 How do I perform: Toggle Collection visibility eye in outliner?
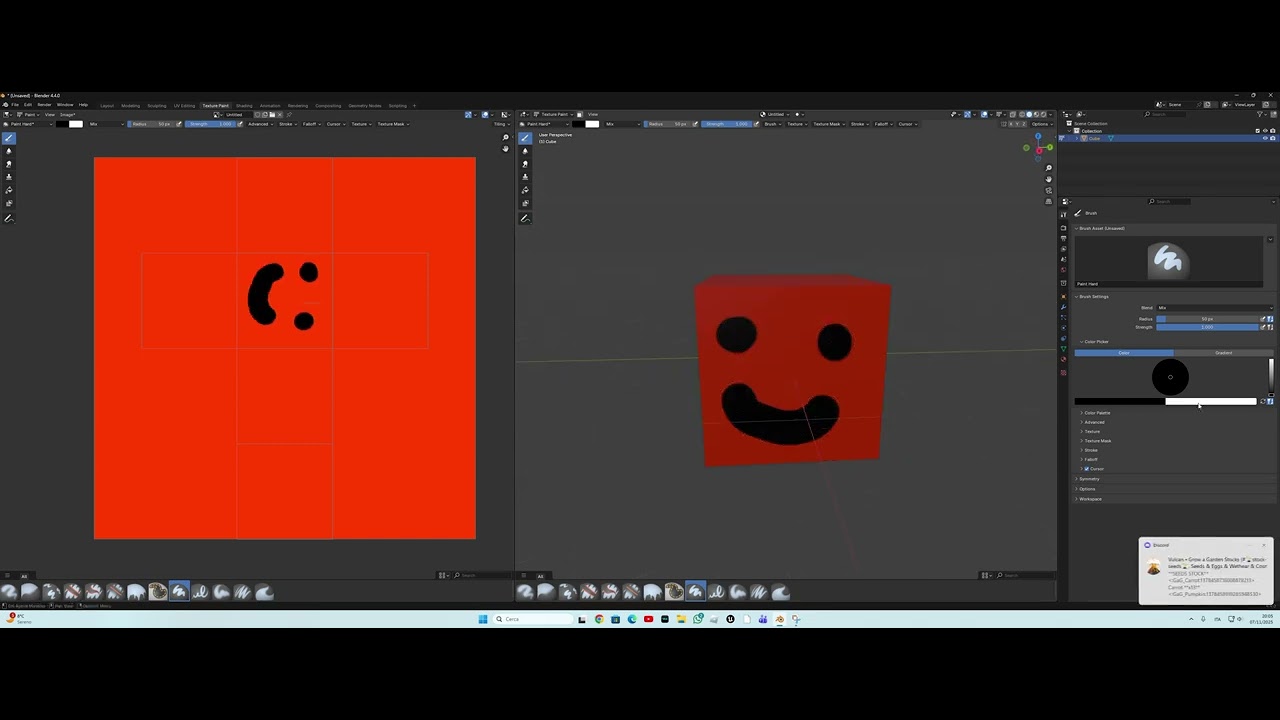pyautogui.click(x=1265, y=131)
